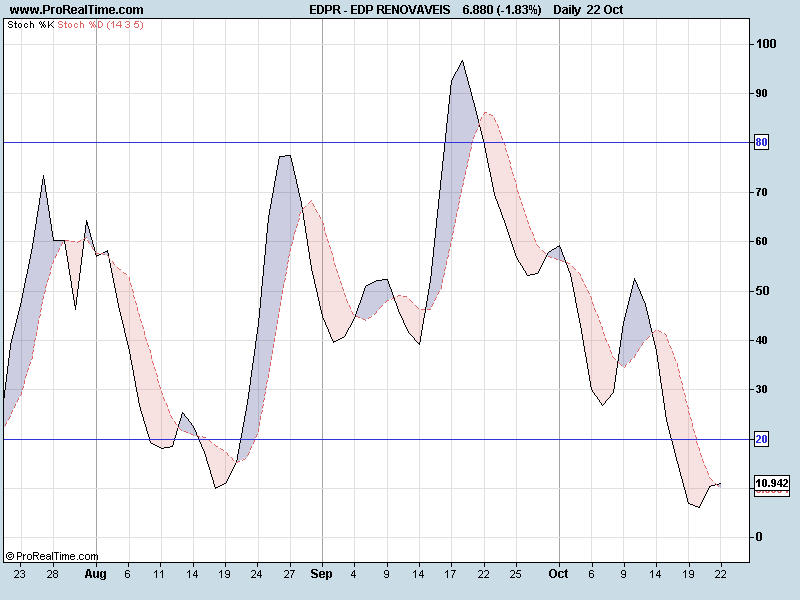800x600 pixels.
Task: Select the Stoch %K legend label
Action: (x=31, y=24)
